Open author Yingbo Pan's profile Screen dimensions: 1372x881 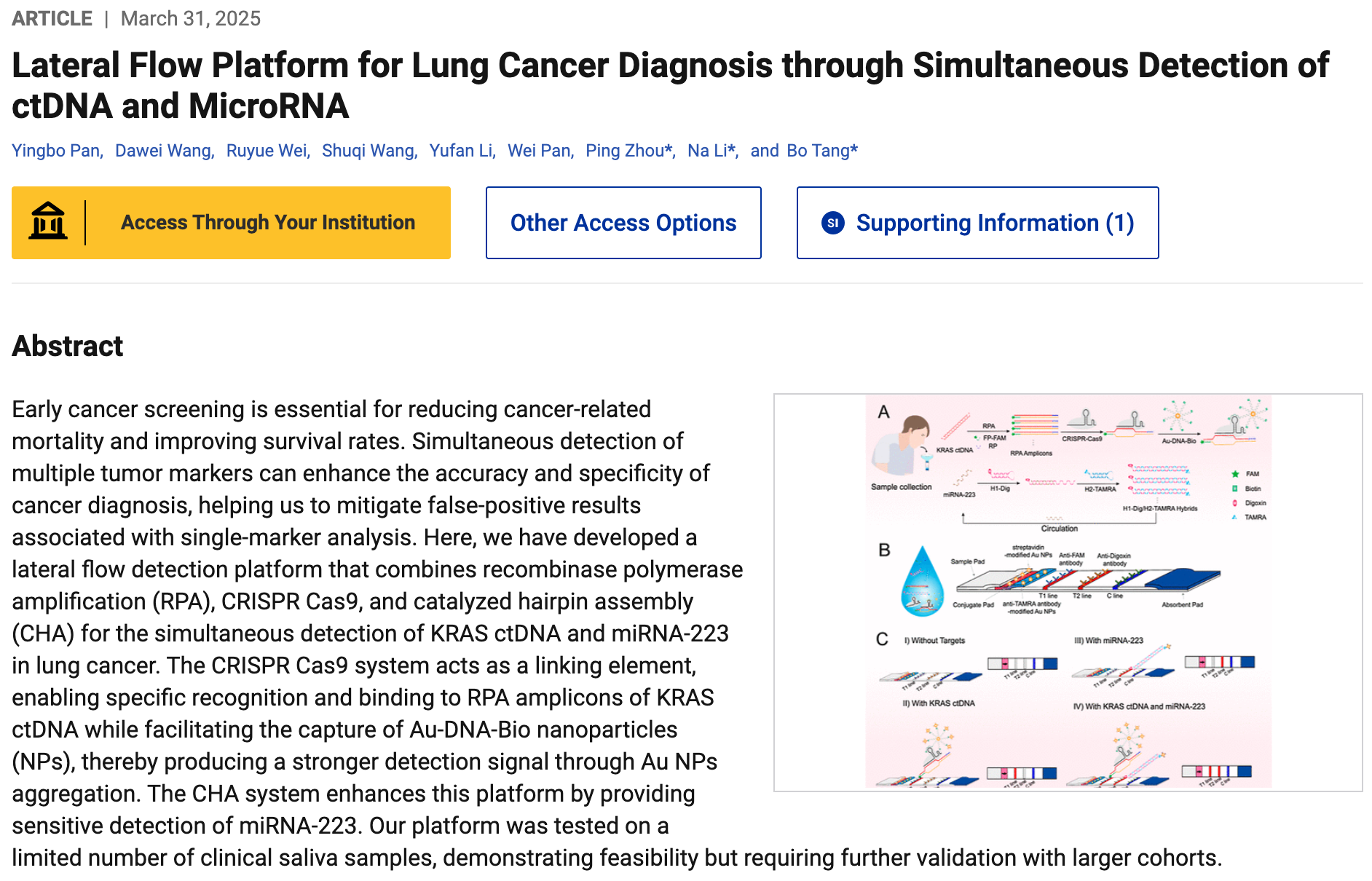pyautogui.click(x=56, y=151)
